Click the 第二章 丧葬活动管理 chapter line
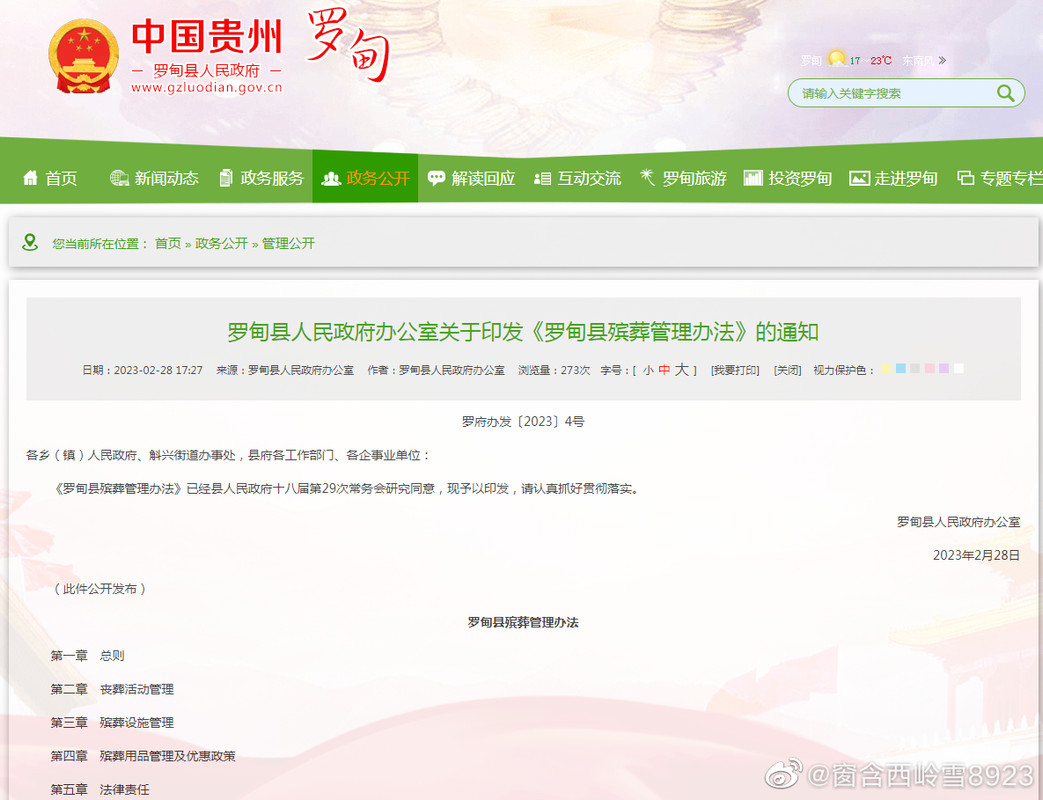Viewport: 1043px width, 800px height. [x=112, y=690]
